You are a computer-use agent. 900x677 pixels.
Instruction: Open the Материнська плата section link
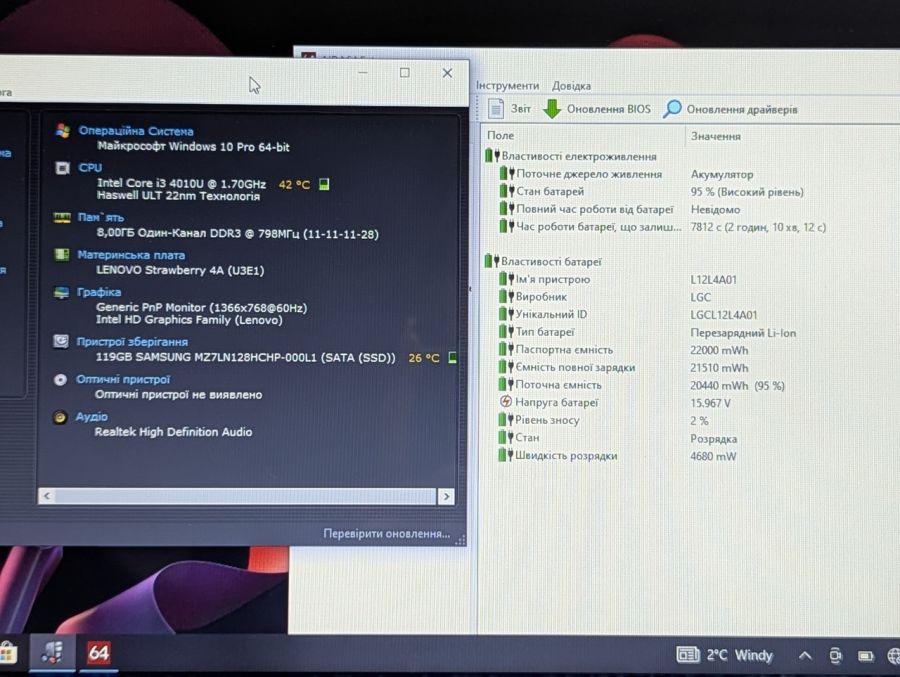click(x=131, y=255)
